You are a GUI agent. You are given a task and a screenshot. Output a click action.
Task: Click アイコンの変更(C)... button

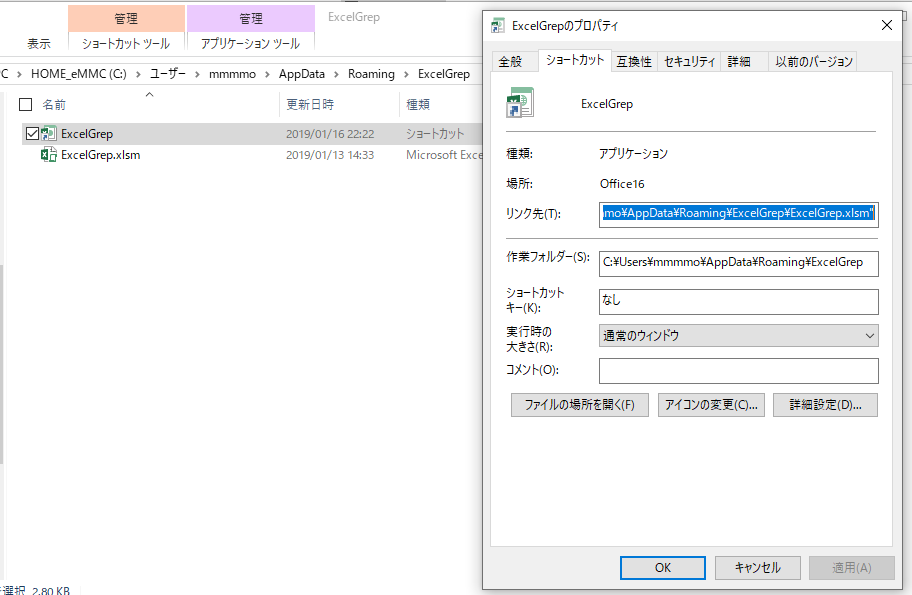[711, 405]
